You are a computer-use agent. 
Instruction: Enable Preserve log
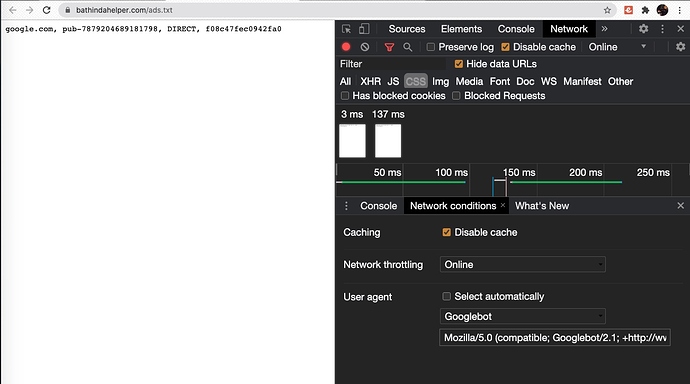pos(431,47)
